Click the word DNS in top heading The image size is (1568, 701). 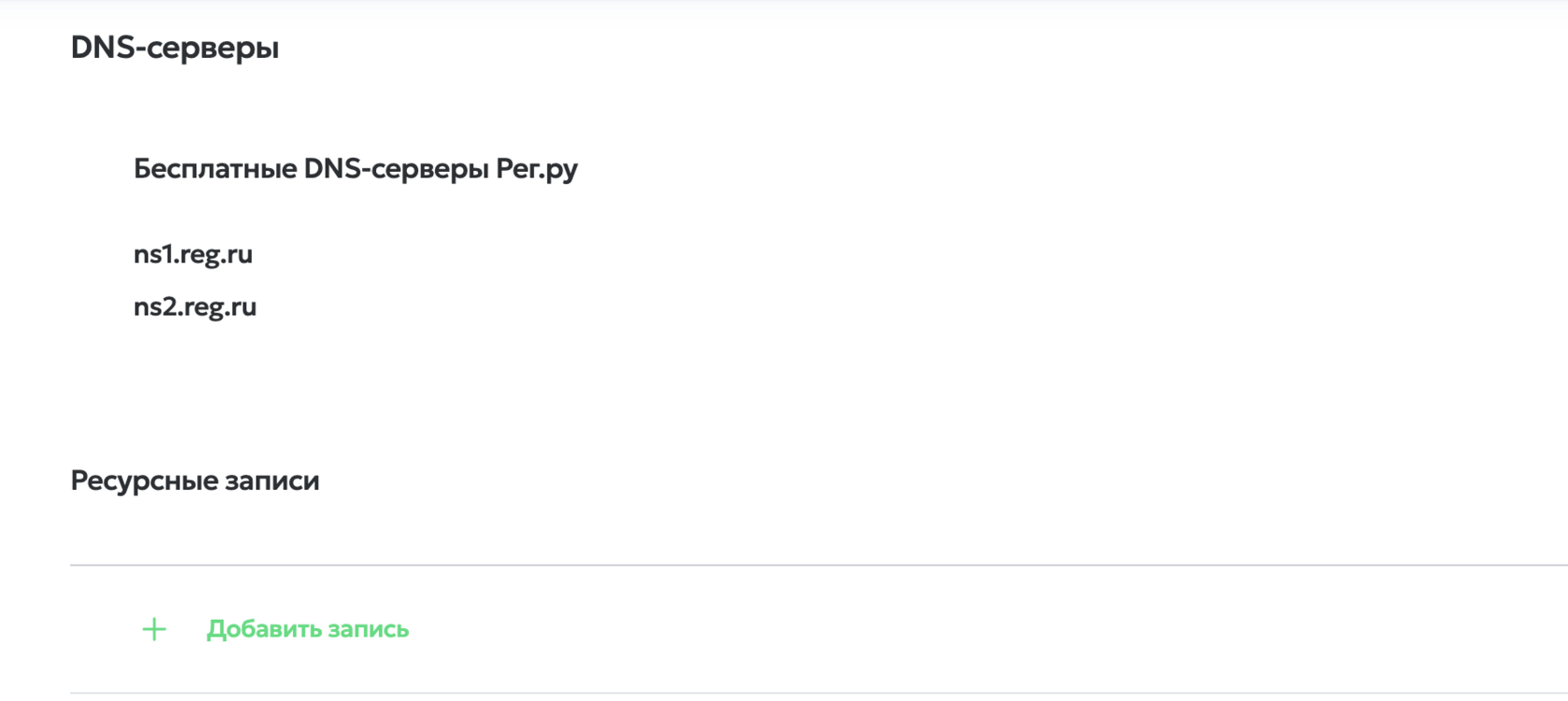click(x=104, y=47)
